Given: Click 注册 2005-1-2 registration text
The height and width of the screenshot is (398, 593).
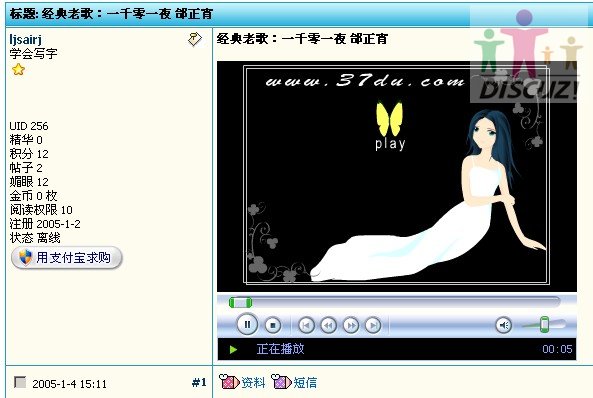Looking at the screenshot, I should 45,224.
